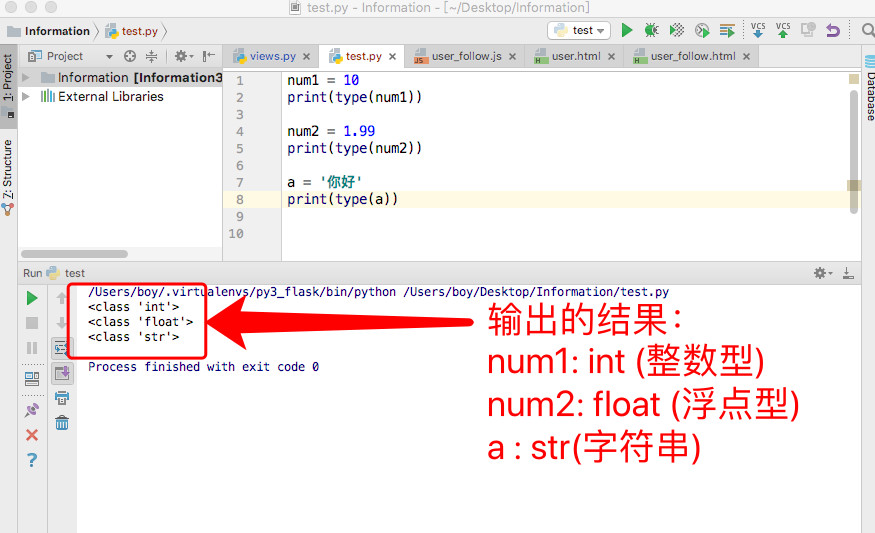Click the VCS commit changes icon
The height and width of the screenshot is (533, 875).
[x=783, y=30]
